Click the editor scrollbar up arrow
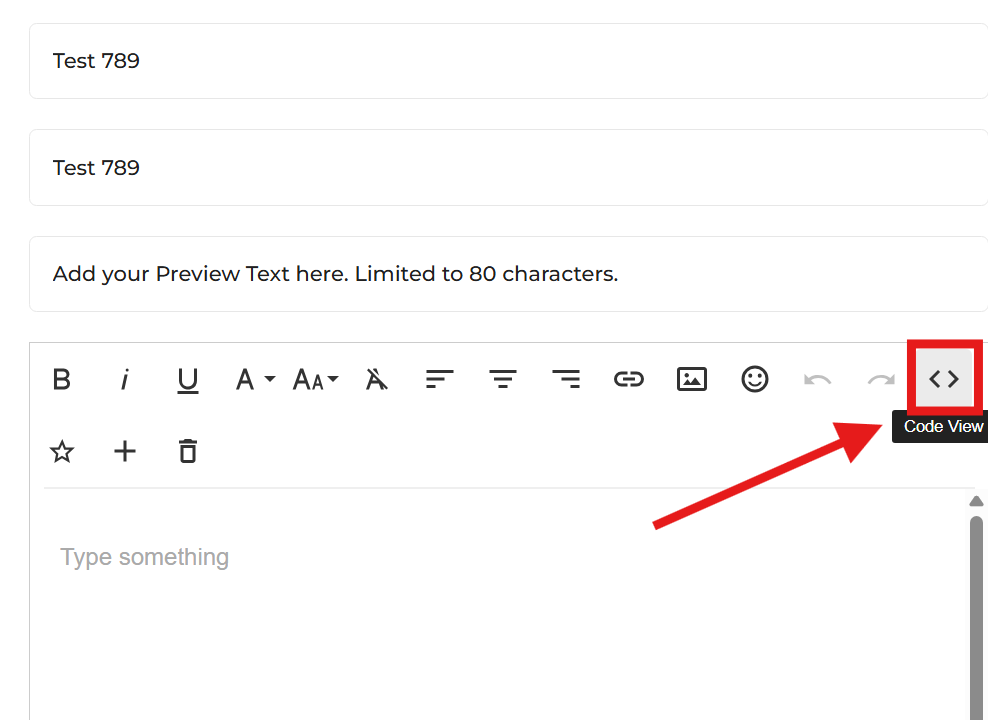Viewport: 988px width, 720px height. [x=976, y=501]
